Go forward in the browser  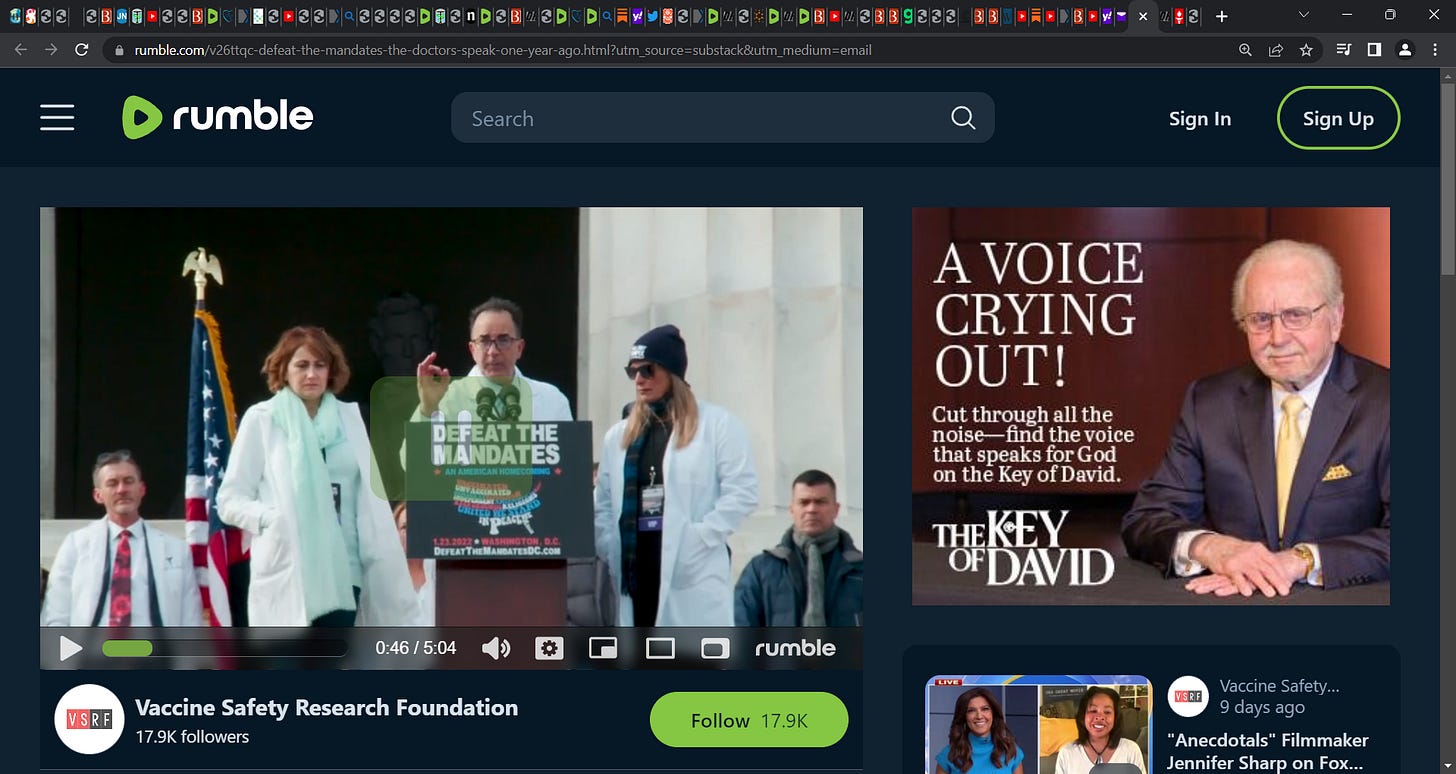[51, 49]
